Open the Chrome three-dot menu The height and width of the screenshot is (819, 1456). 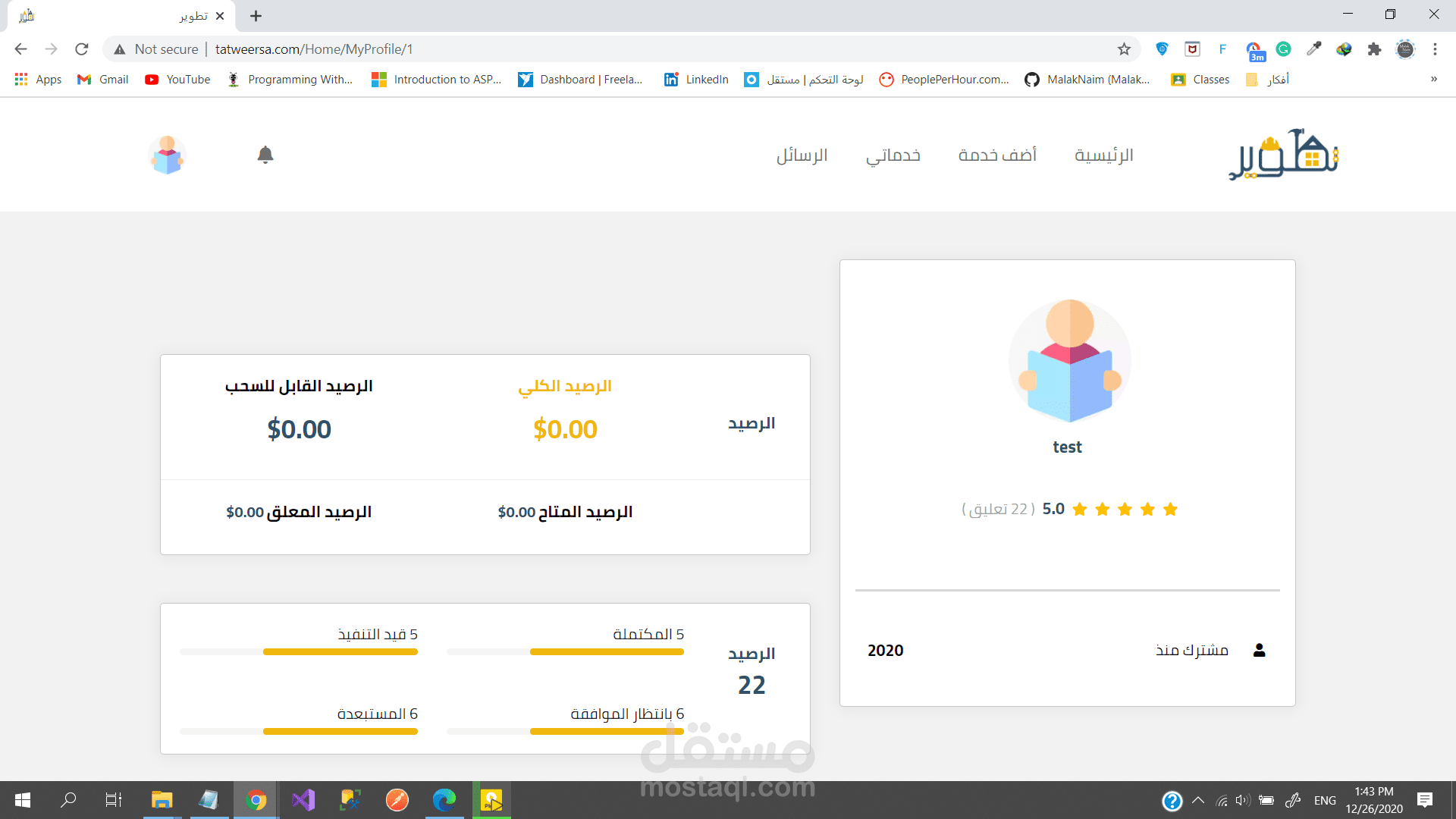(1435, 49)
